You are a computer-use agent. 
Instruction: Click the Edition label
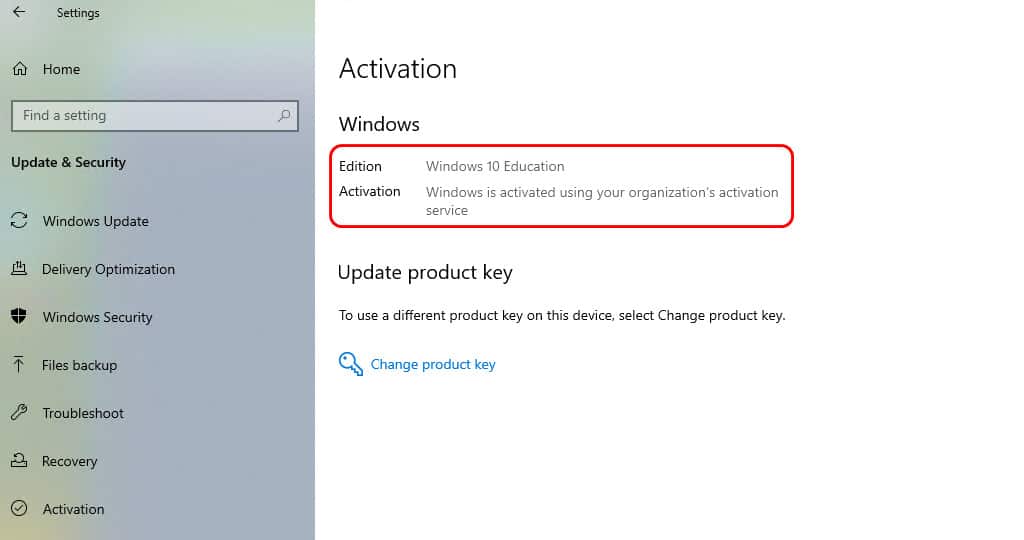[x=360, y=167]
